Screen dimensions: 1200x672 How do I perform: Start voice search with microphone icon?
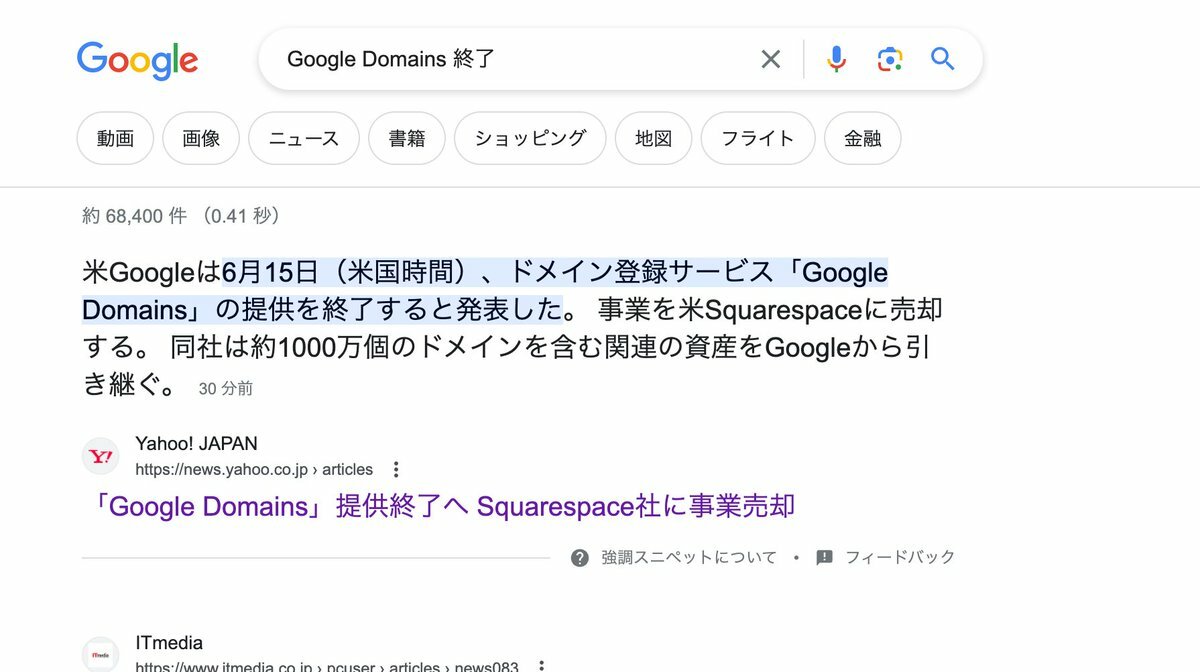(x=836, y=59)
